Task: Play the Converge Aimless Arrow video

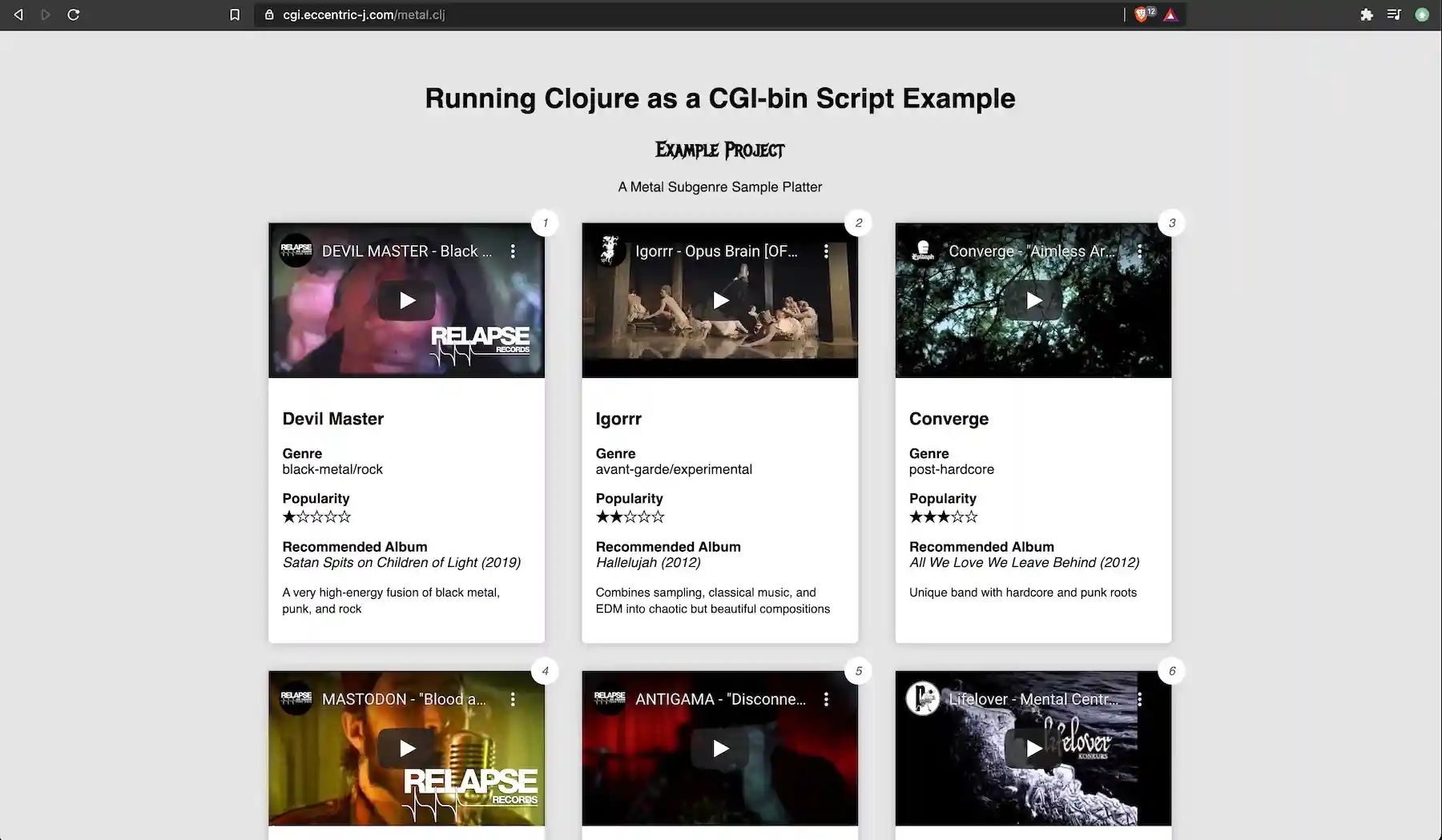Action: coord(1033,300)
